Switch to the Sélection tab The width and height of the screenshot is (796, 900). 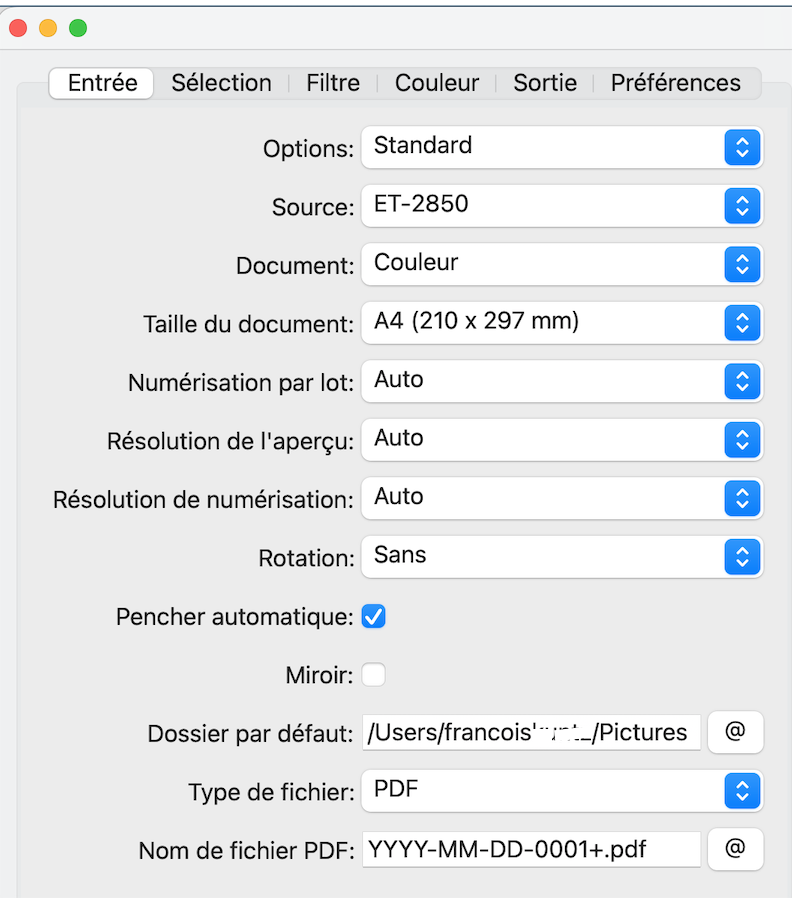coord(221,83)
